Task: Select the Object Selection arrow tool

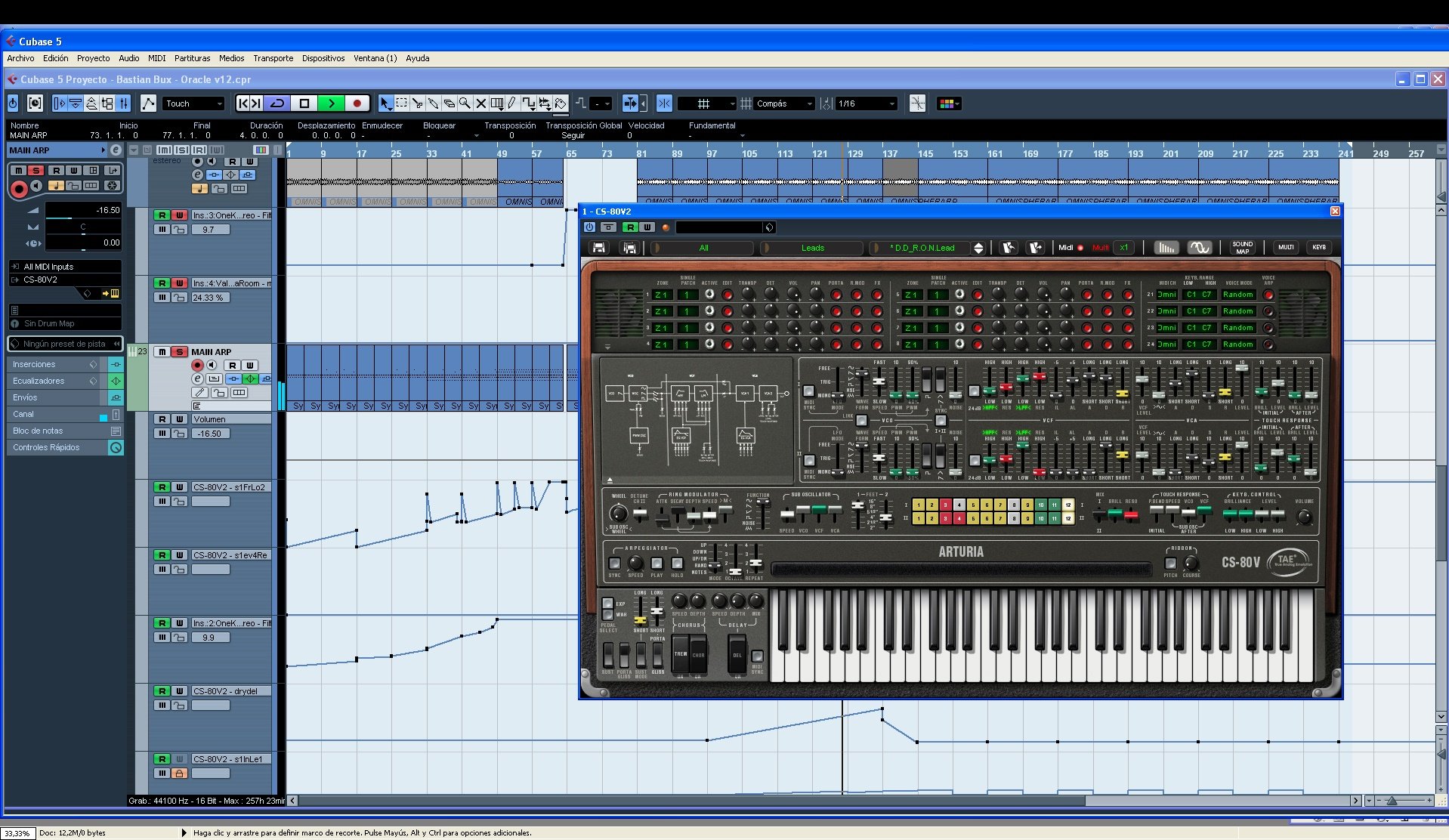Action: 385,103
